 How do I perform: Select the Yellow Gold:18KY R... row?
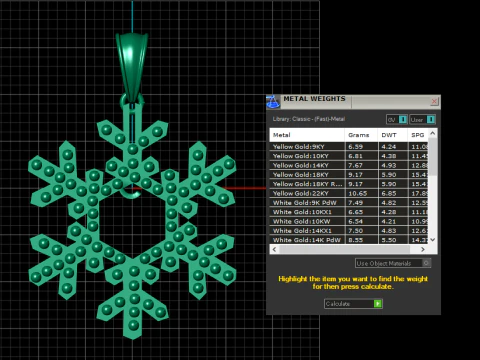[x=349, y=184]
